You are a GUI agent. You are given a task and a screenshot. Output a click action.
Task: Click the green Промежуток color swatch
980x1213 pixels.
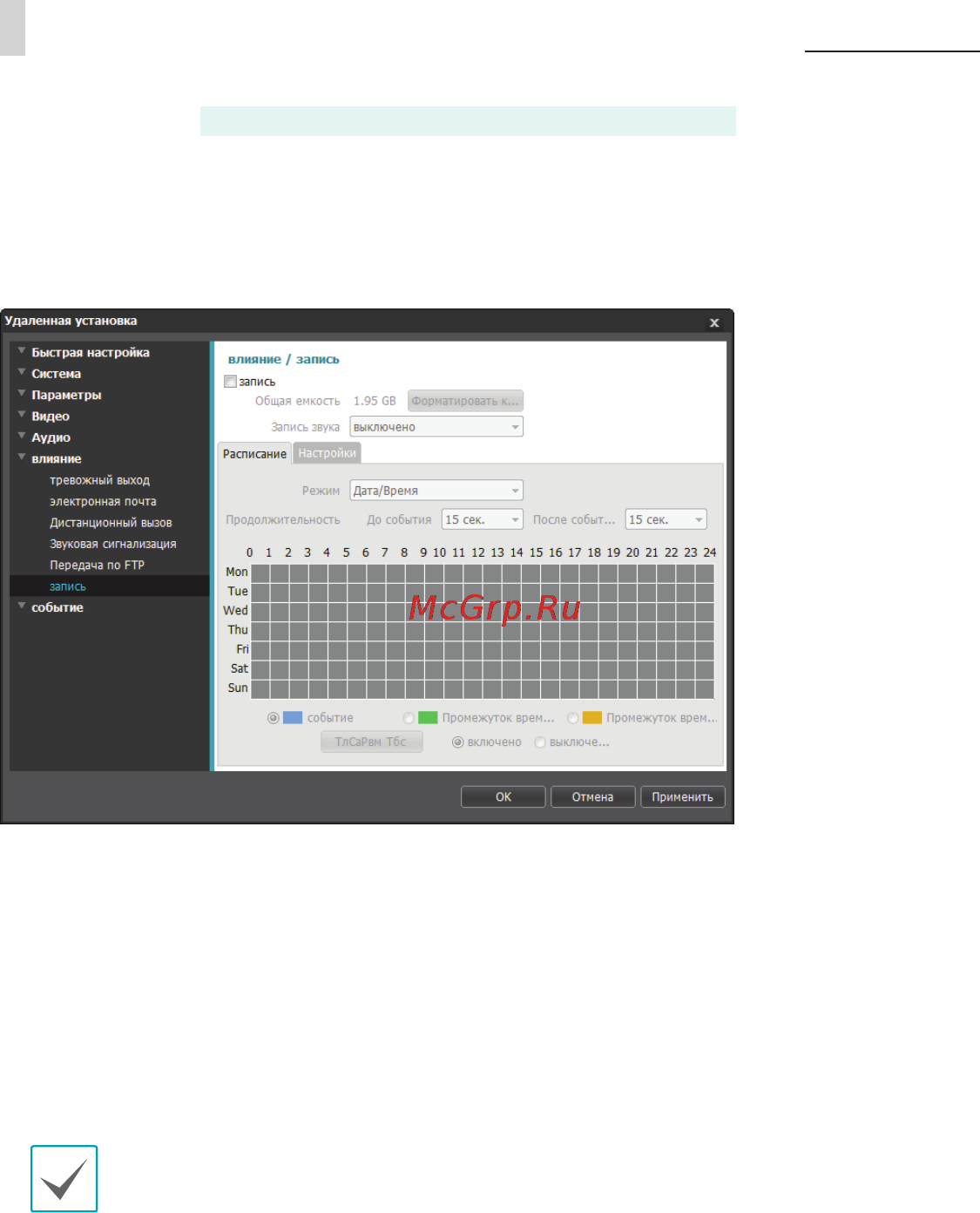[428, 718]
